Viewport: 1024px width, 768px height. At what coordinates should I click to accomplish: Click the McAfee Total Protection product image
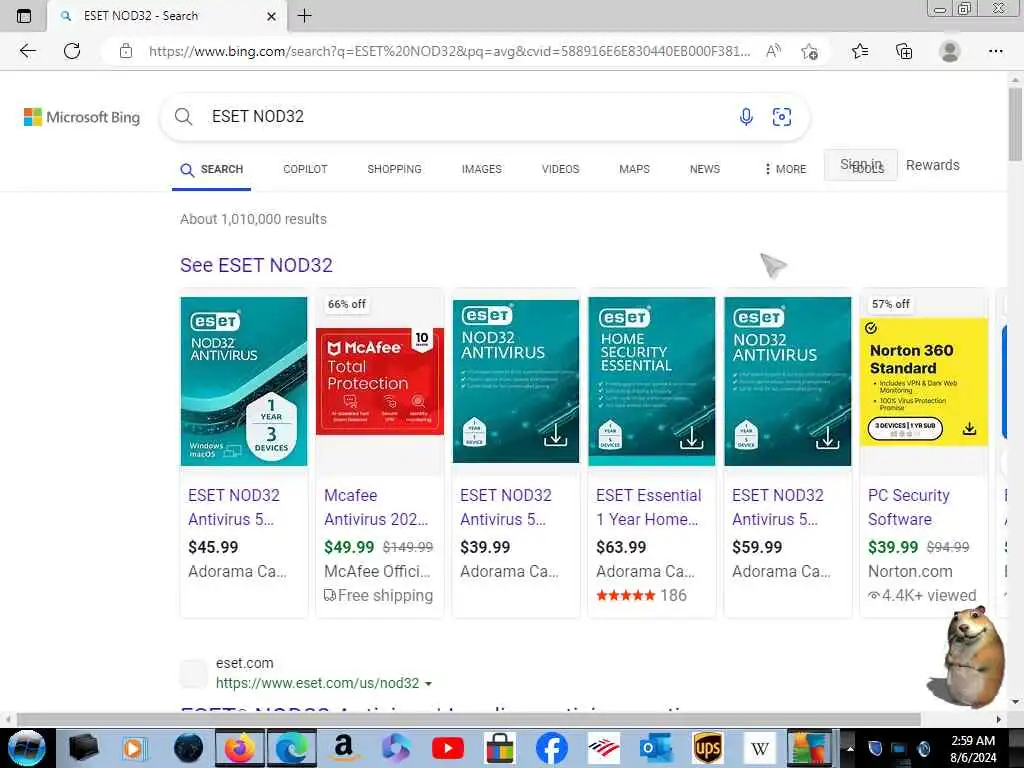point(379,381)
